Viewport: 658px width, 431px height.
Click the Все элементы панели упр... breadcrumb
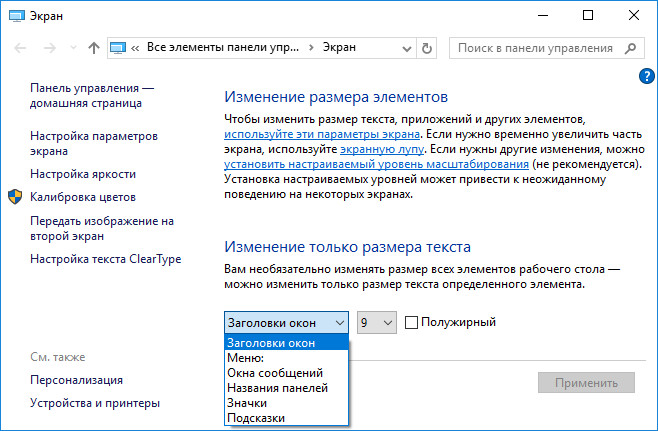coord(222,47)
